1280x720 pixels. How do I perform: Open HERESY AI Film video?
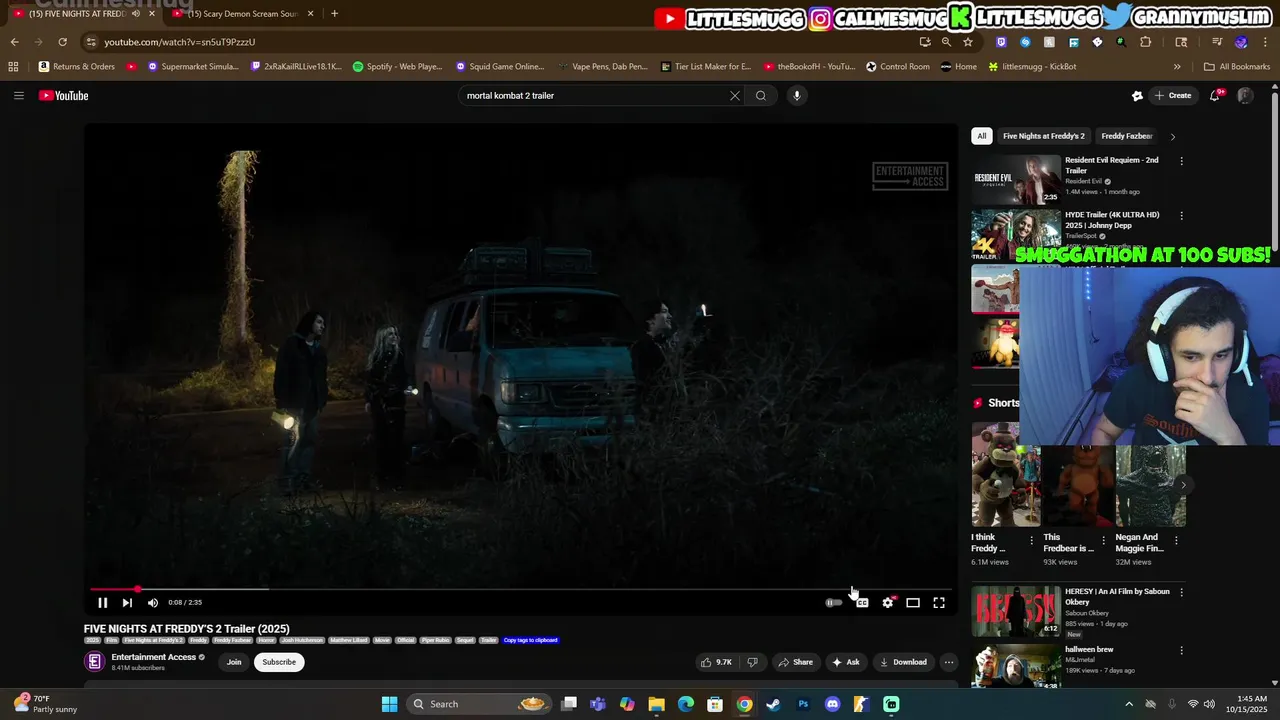(1016, 611)
